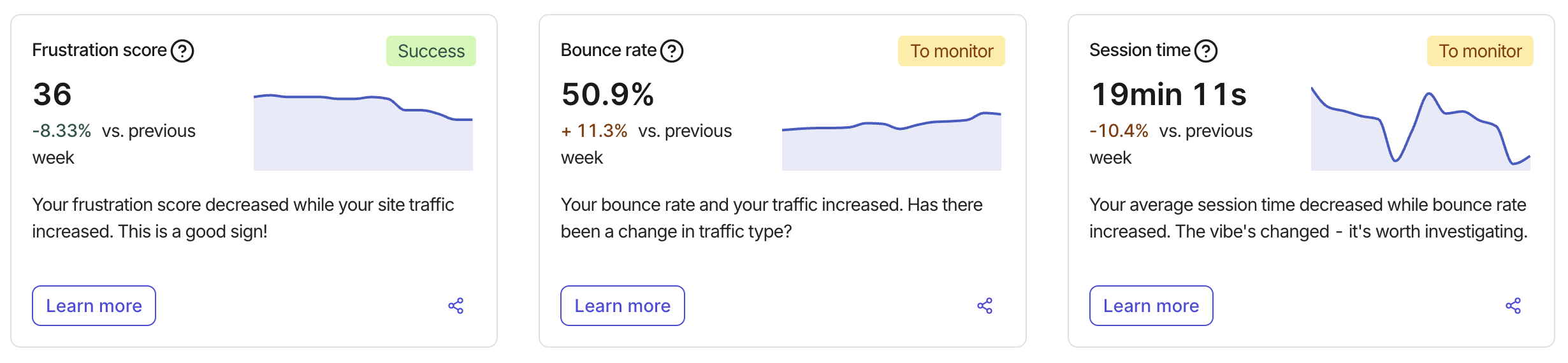
Task: Click the 50.9% bounce rate value
Action: 607,94
